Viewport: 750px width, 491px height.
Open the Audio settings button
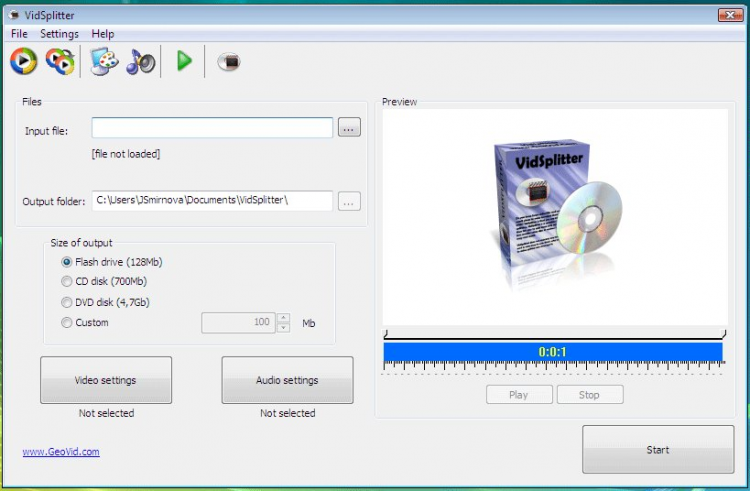point(287,380)
